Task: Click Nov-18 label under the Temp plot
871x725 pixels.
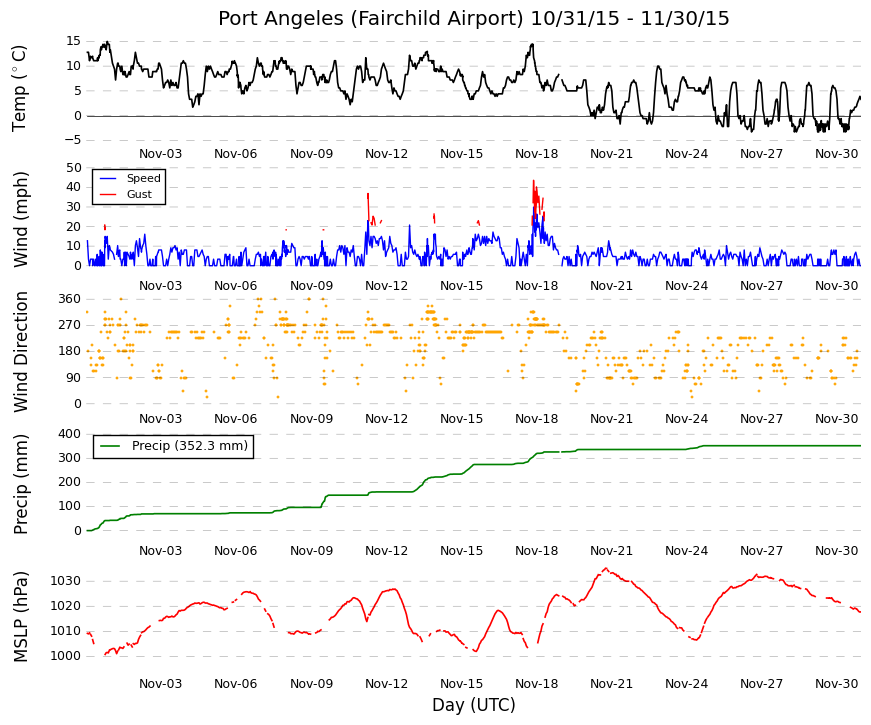Action: coord(536,154)
